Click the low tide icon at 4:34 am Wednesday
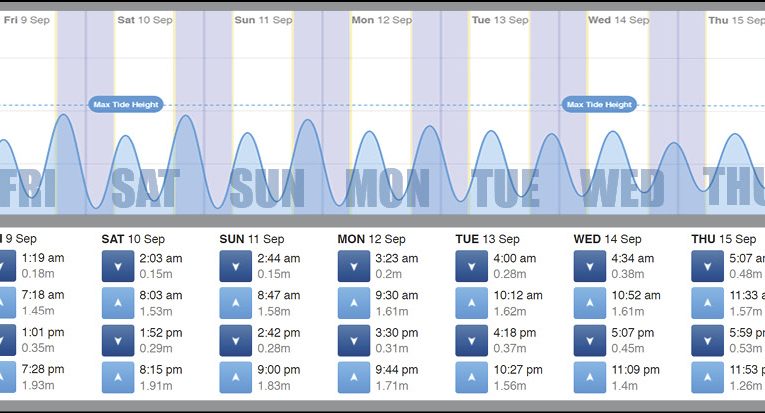The width and height of the screenshot is (765, 413). tap(589, 265)
